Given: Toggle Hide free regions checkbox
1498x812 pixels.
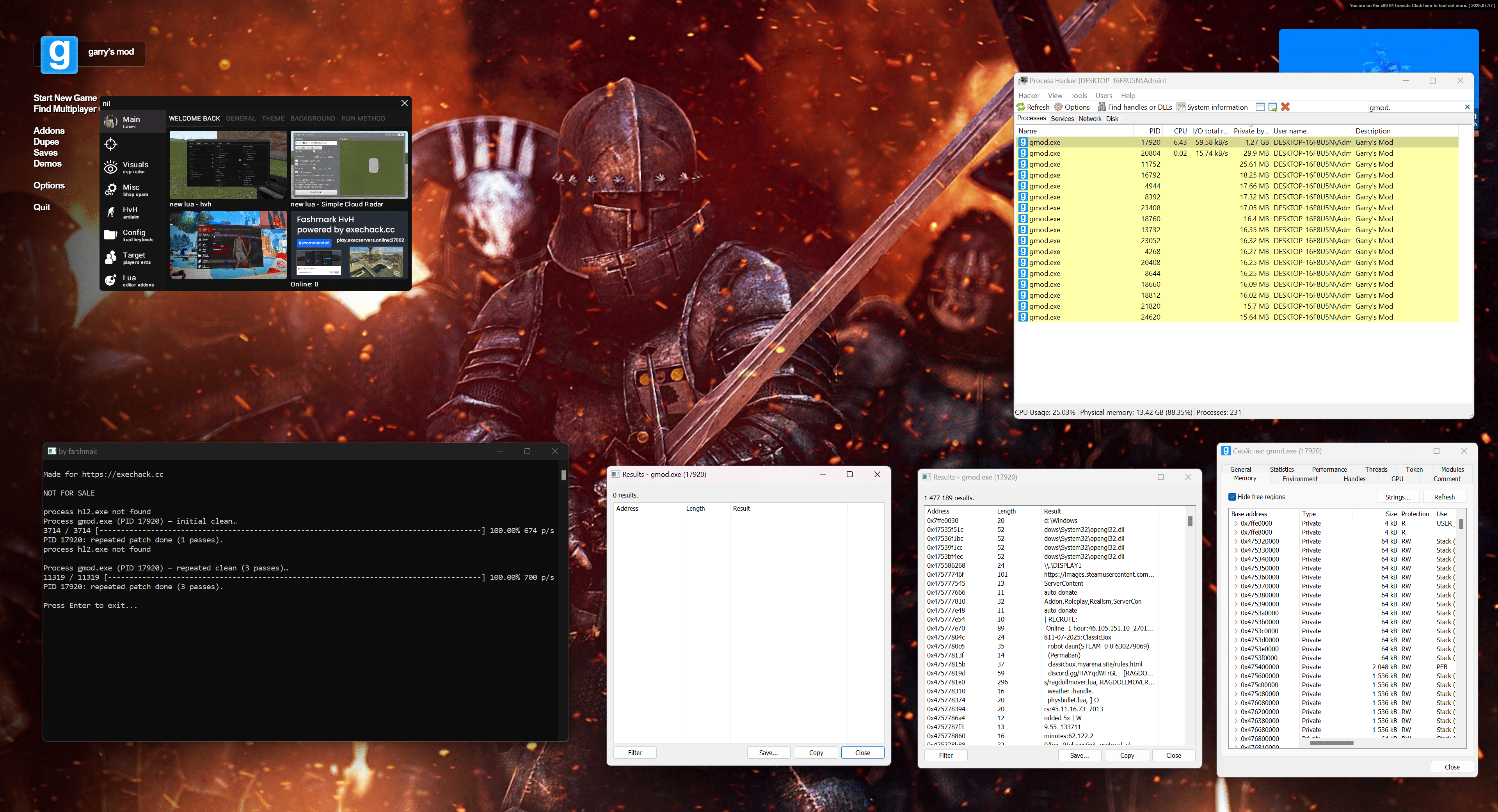Looking at the screenshot, I should click(1232, 497).
